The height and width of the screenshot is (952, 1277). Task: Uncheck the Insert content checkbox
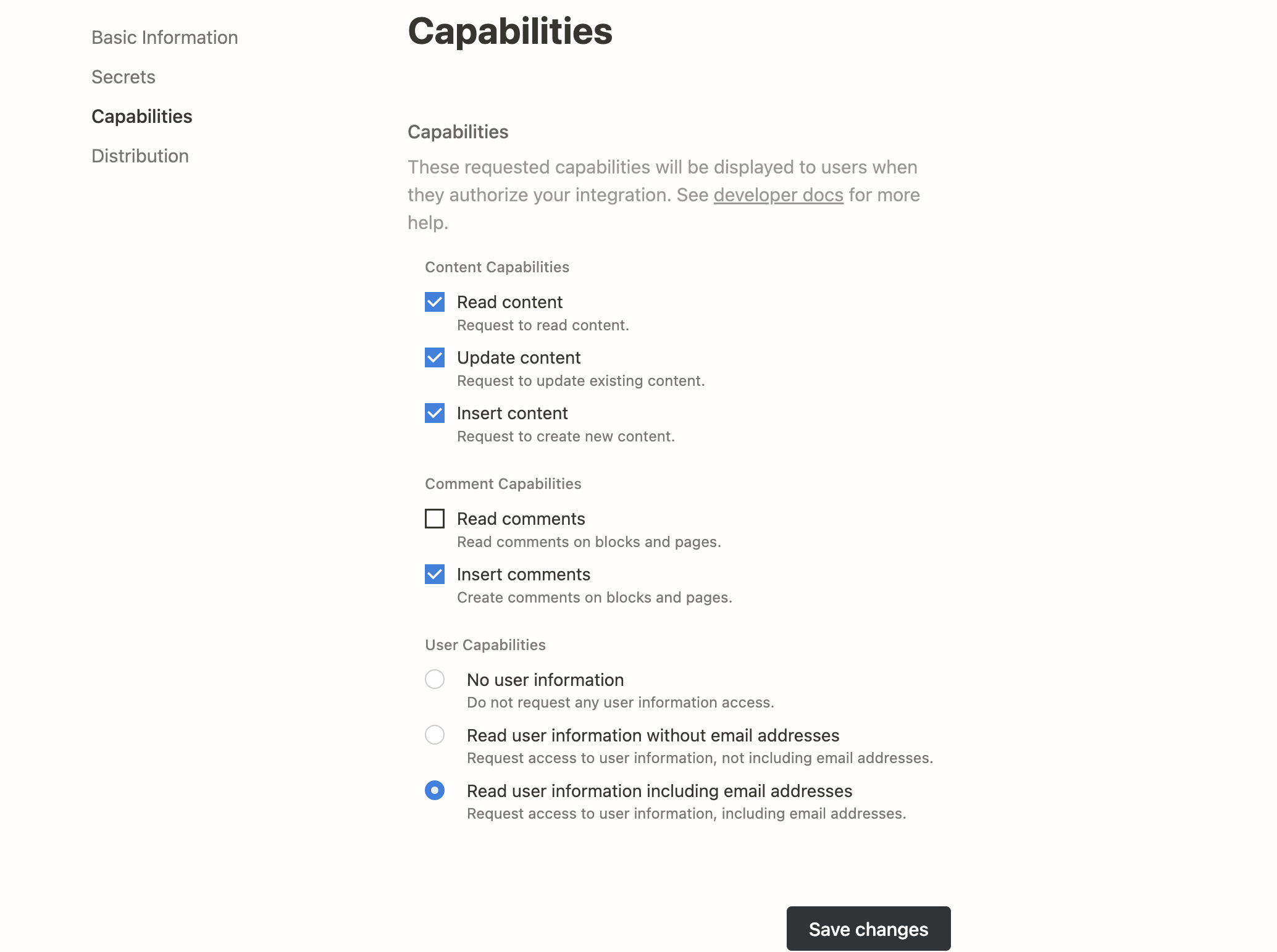click(434, 413)
